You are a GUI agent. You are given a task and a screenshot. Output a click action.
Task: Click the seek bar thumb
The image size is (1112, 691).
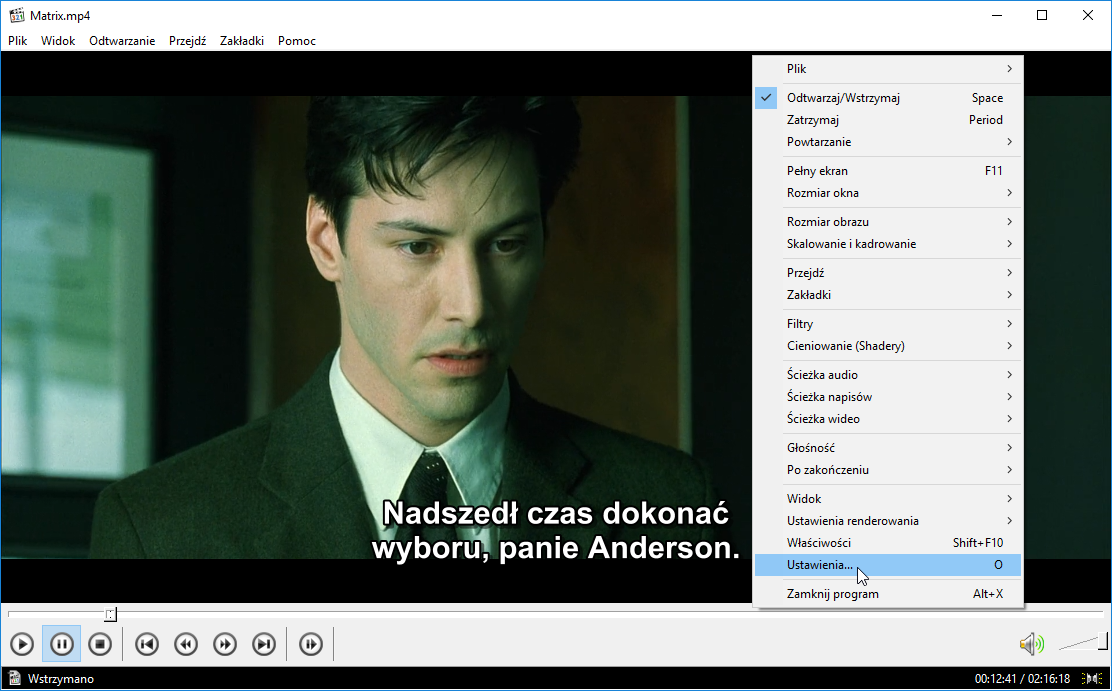(x=111, y=614)
